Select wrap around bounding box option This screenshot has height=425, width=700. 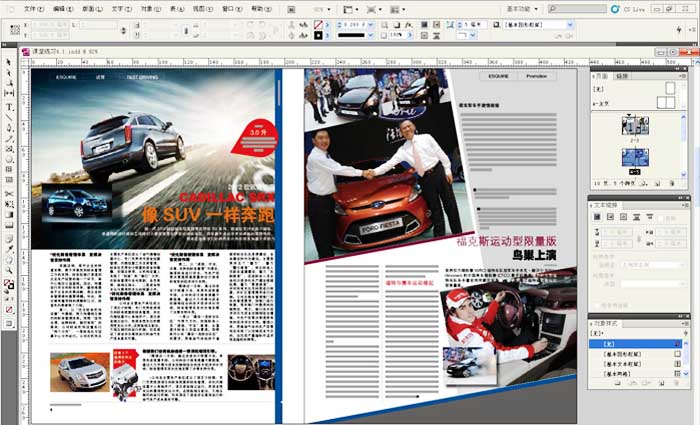pyautogui.click(x=610, y=217)
